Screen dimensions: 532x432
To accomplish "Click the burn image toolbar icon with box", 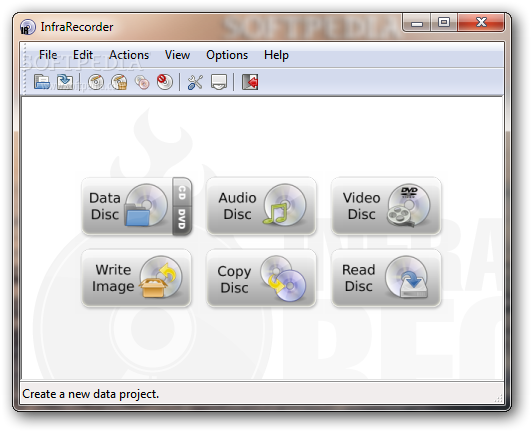I will 119,82.
